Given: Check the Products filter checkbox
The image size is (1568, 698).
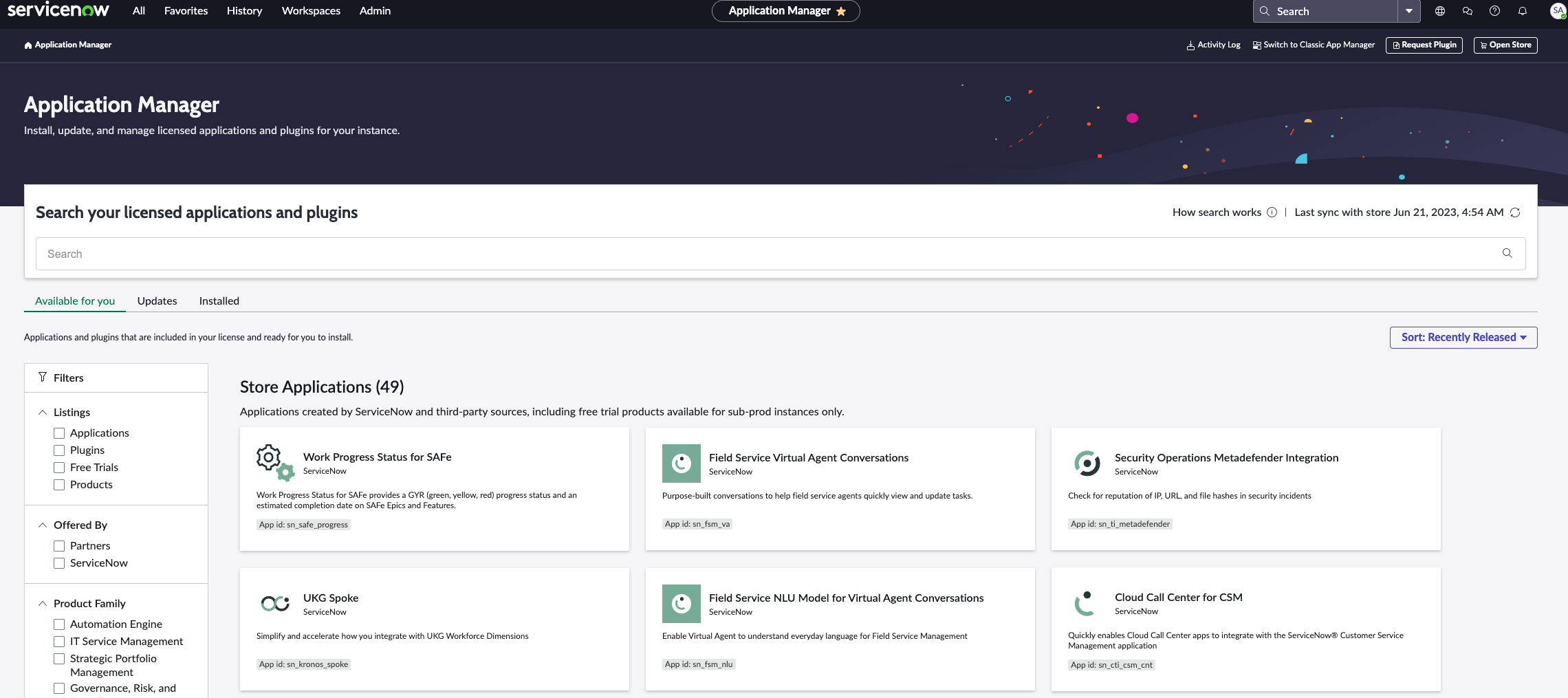Looking at the screenshot, I should click(59, 485).
